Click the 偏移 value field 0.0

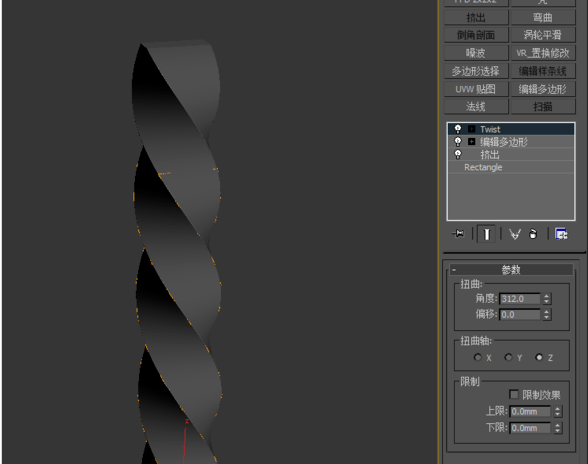(x=520, y=315)
